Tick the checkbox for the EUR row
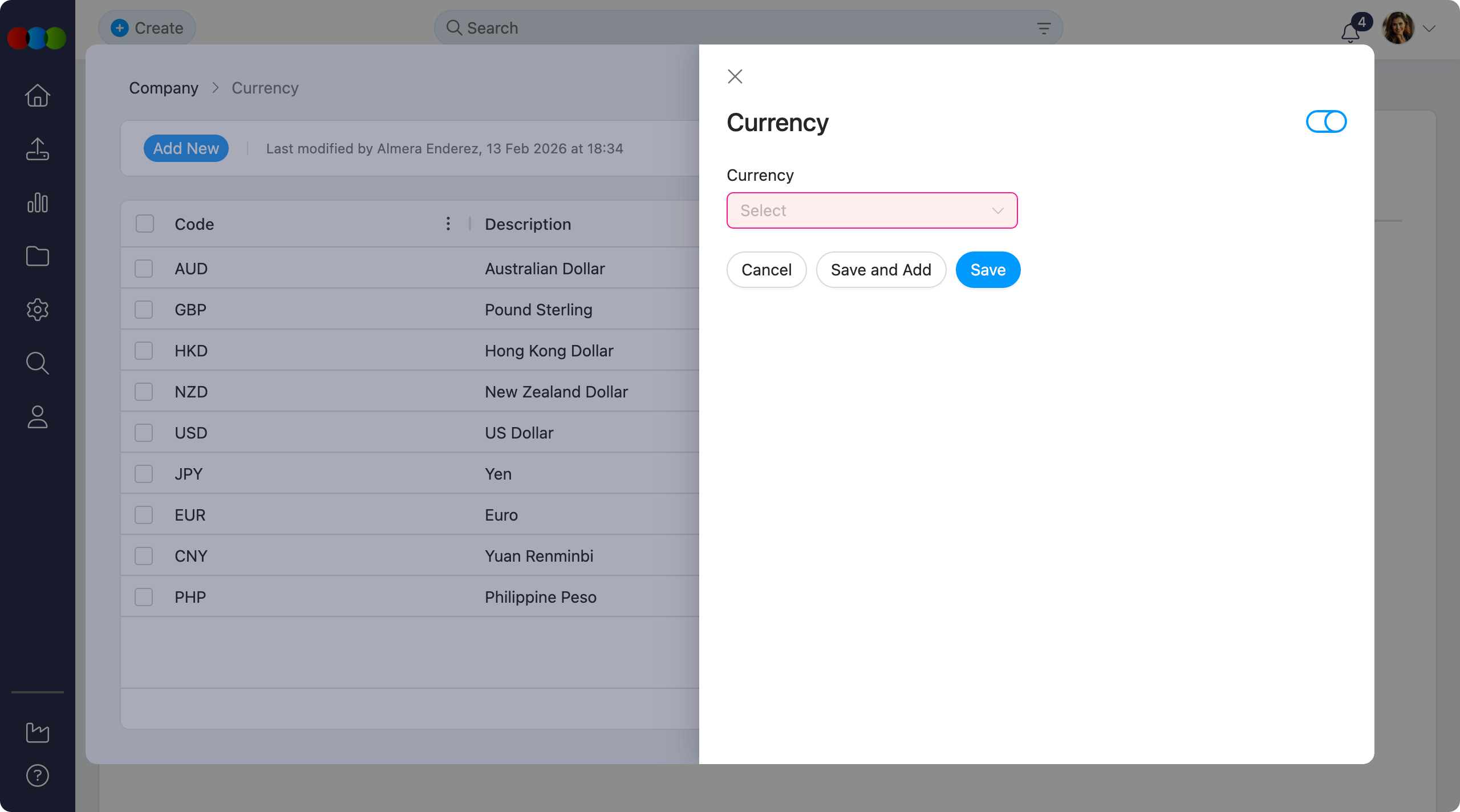This screenshot has width=1460, height=812. point(144,514)
